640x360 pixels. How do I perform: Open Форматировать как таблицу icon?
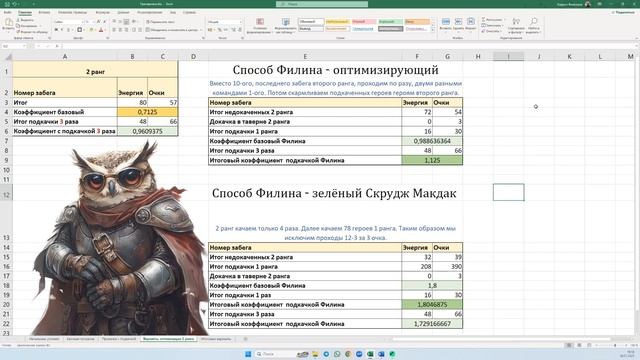(x=286, y=21)
